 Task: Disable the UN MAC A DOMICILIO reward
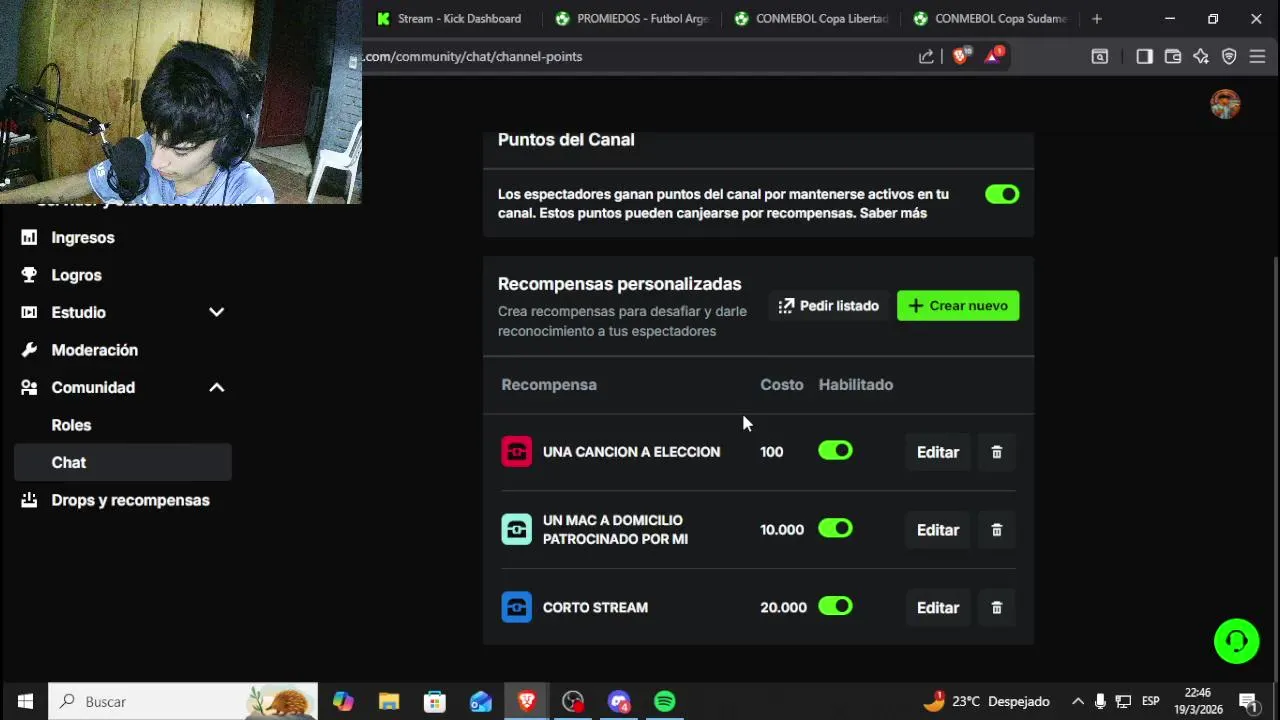pyautogui.click(x=835, y=528)
